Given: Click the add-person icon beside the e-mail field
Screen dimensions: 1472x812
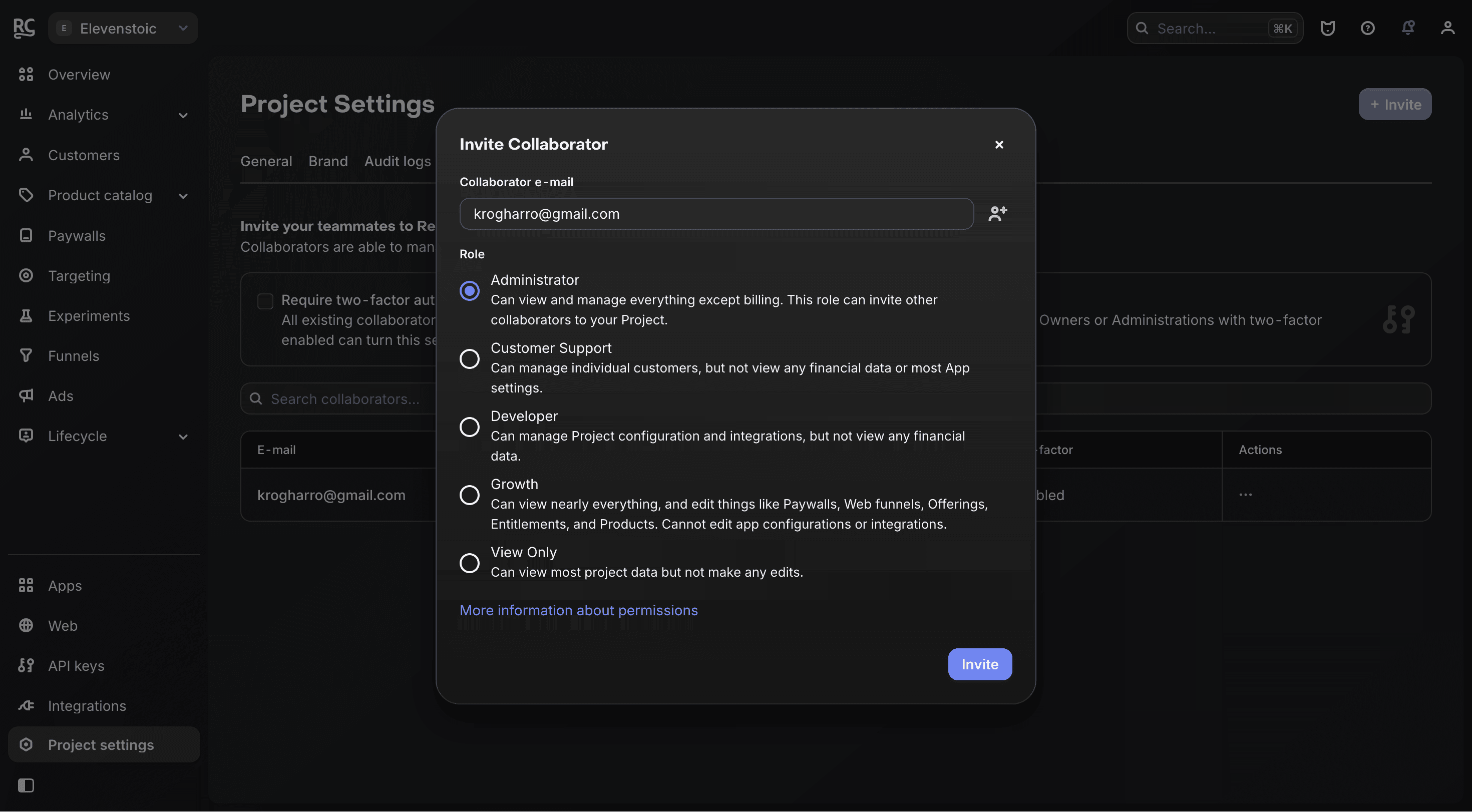Looking at the screenshot, I should (998, 214).
